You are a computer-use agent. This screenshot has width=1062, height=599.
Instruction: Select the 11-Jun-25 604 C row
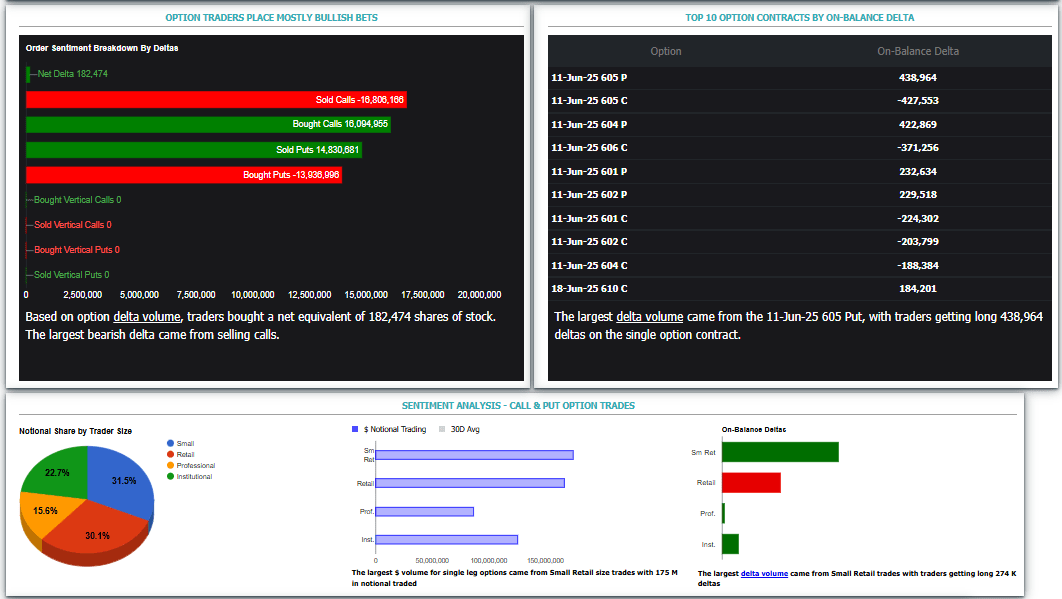[x=799, y=266]
